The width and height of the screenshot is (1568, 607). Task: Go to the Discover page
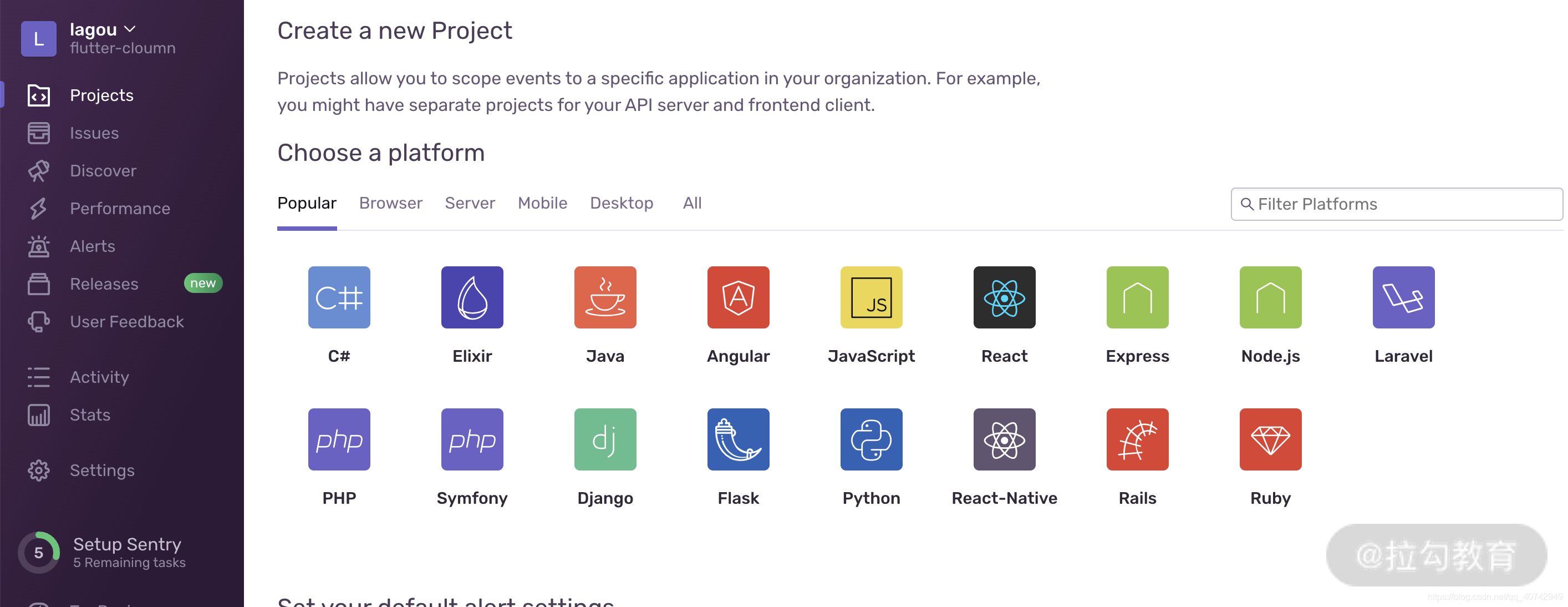[x=103, y=170]
